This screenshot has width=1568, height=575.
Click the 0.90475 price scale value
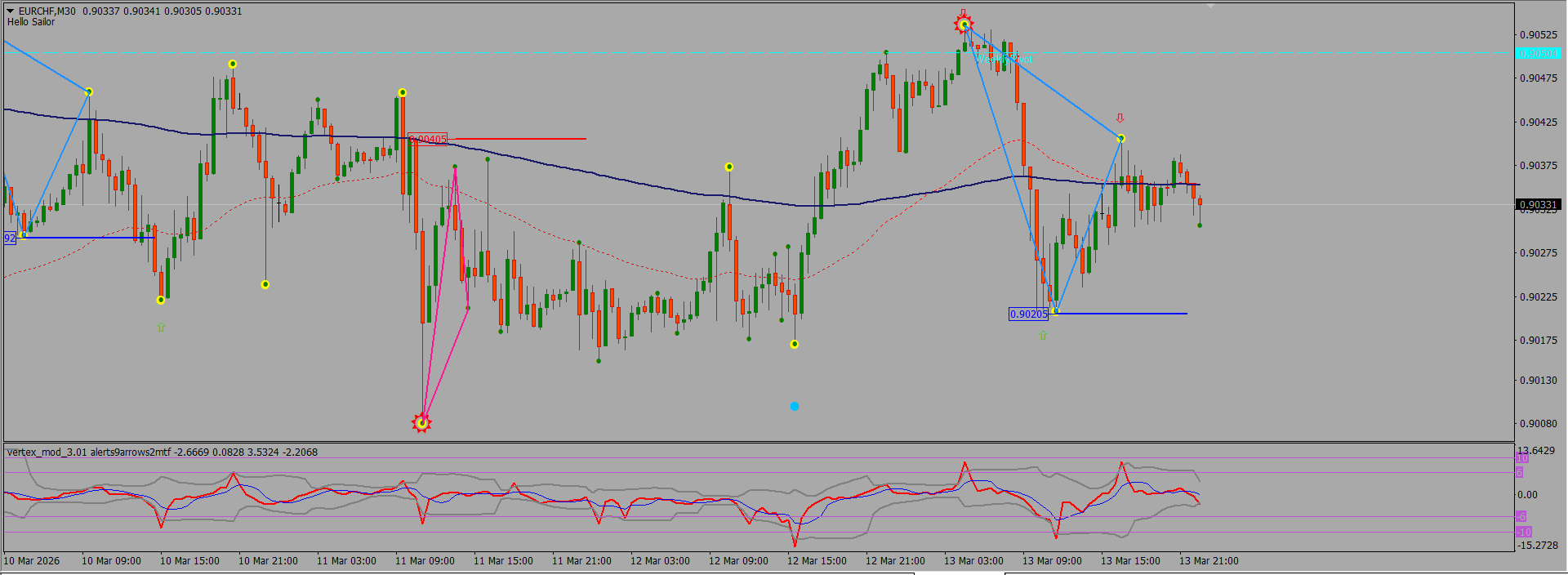pyautogui.click(x=1538, y=78)
